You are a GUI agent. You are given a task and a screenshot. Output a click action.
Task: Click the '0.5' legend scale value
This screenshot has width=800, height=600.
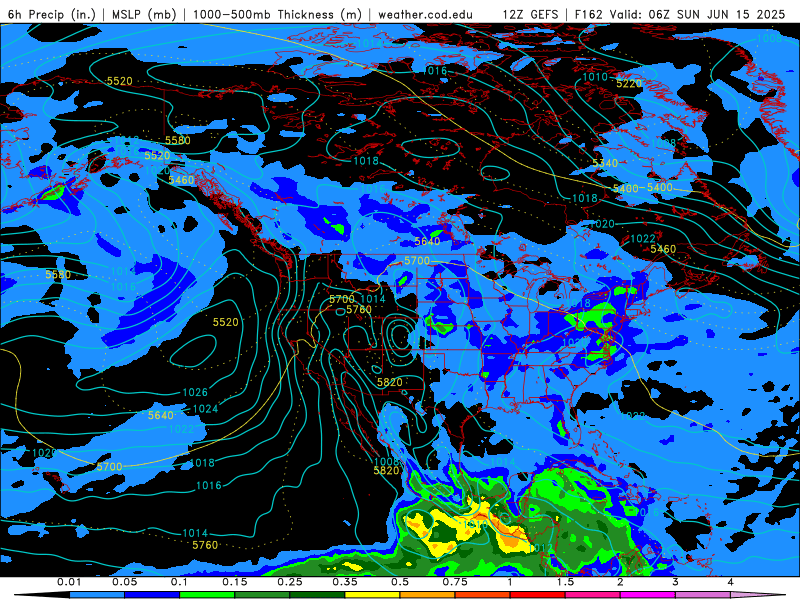click(x=400, y=582)
